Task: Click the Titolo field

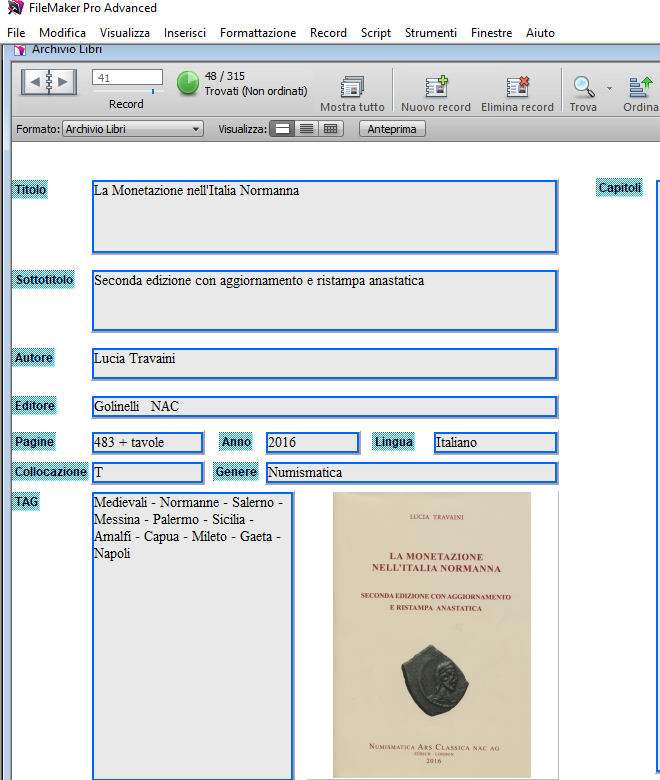Action: pyautogui.click(x=324, y=217)
